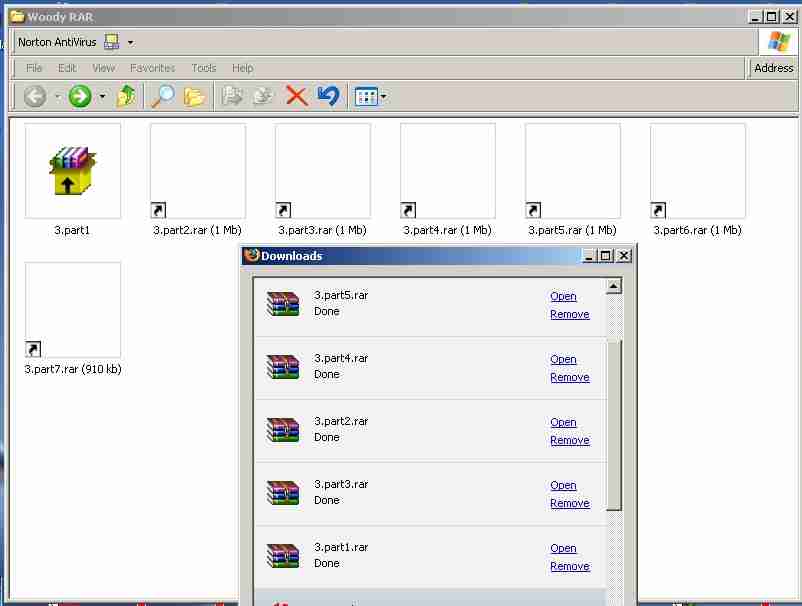The image size is (802, 606).
Task: Go up one folder level
Action: pyautogui.click(x=126, y=96)
